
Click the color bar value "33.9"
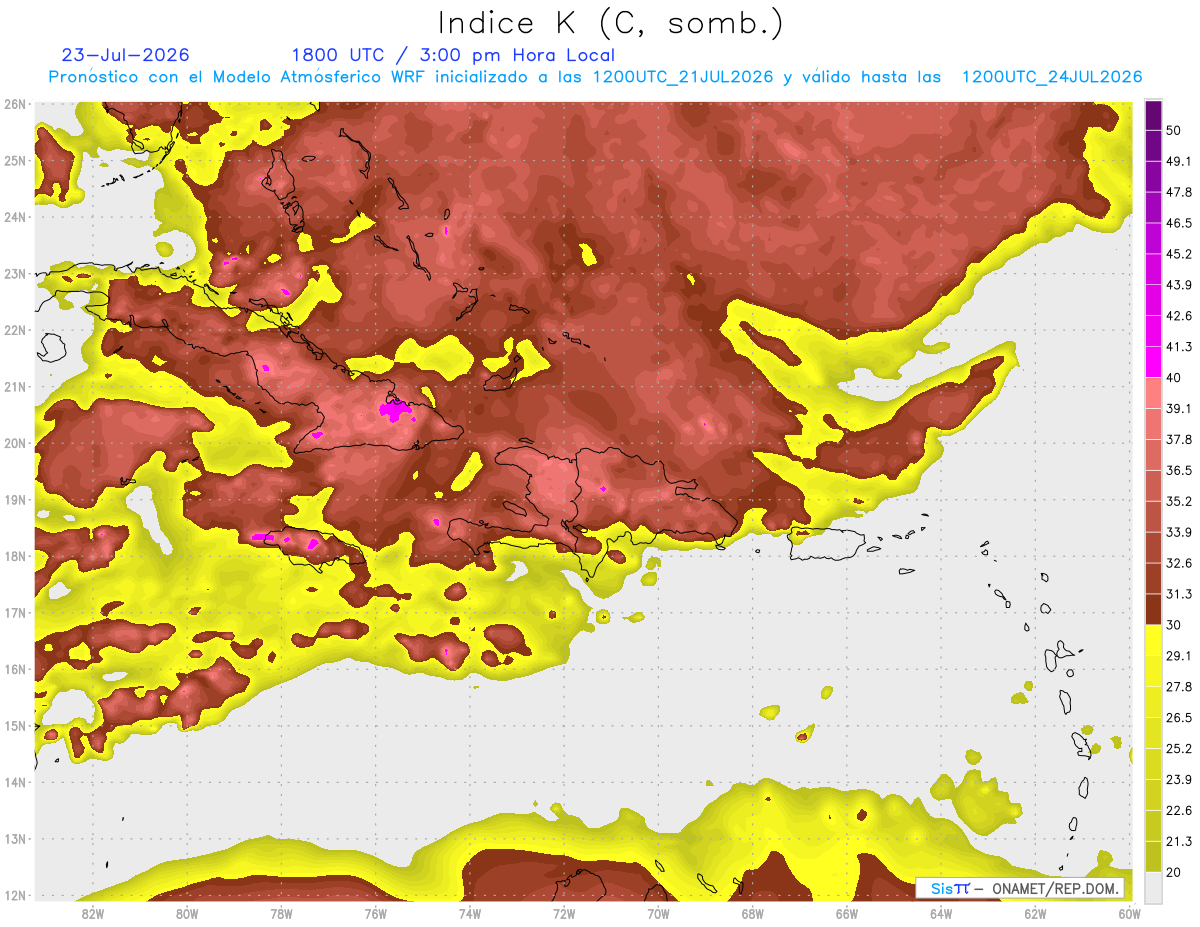[1179, 532]
